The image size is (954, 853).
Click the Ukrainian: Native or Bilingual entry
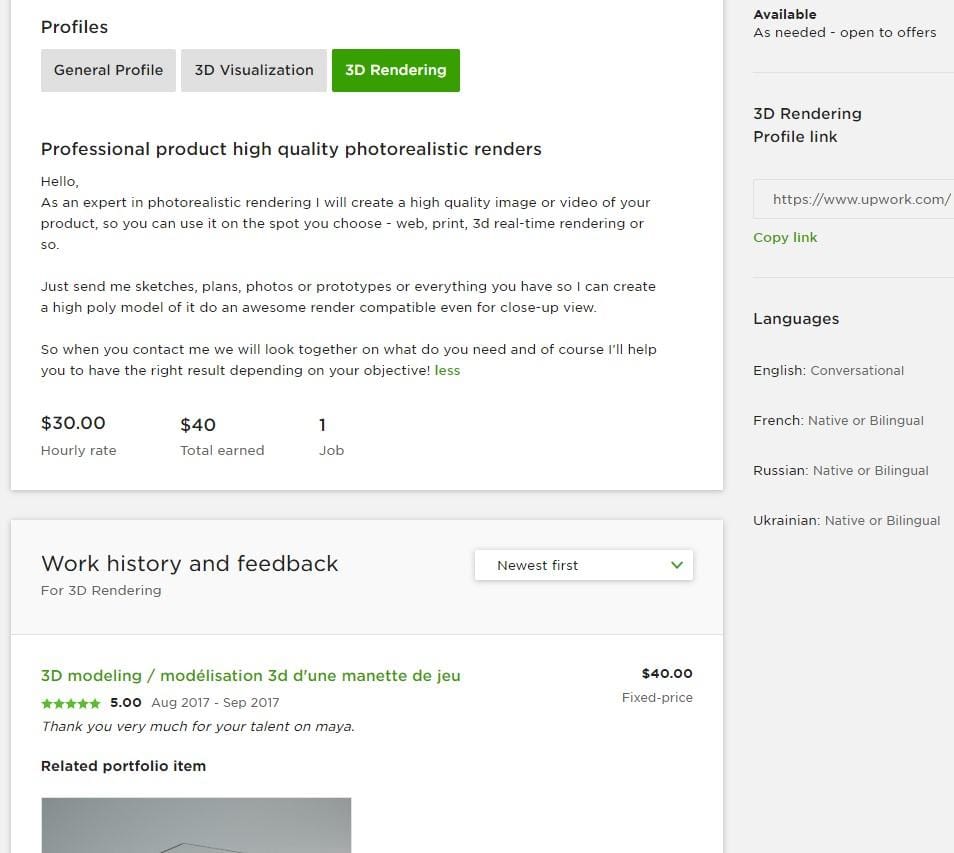click(x=846, y=520)
